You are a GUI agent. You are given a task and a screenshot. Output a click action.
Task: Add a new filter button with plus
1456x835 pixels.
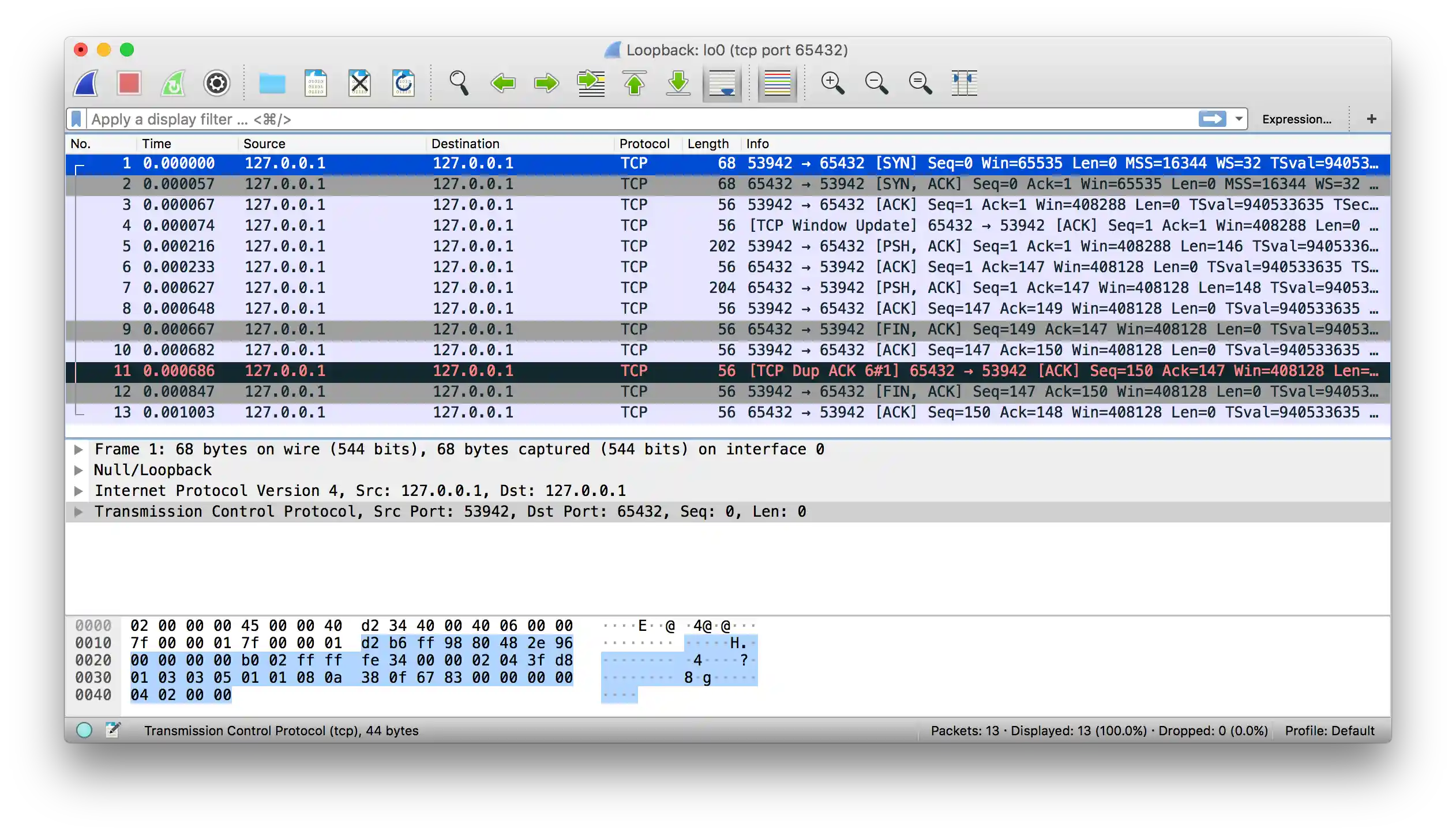(1372, 119)
